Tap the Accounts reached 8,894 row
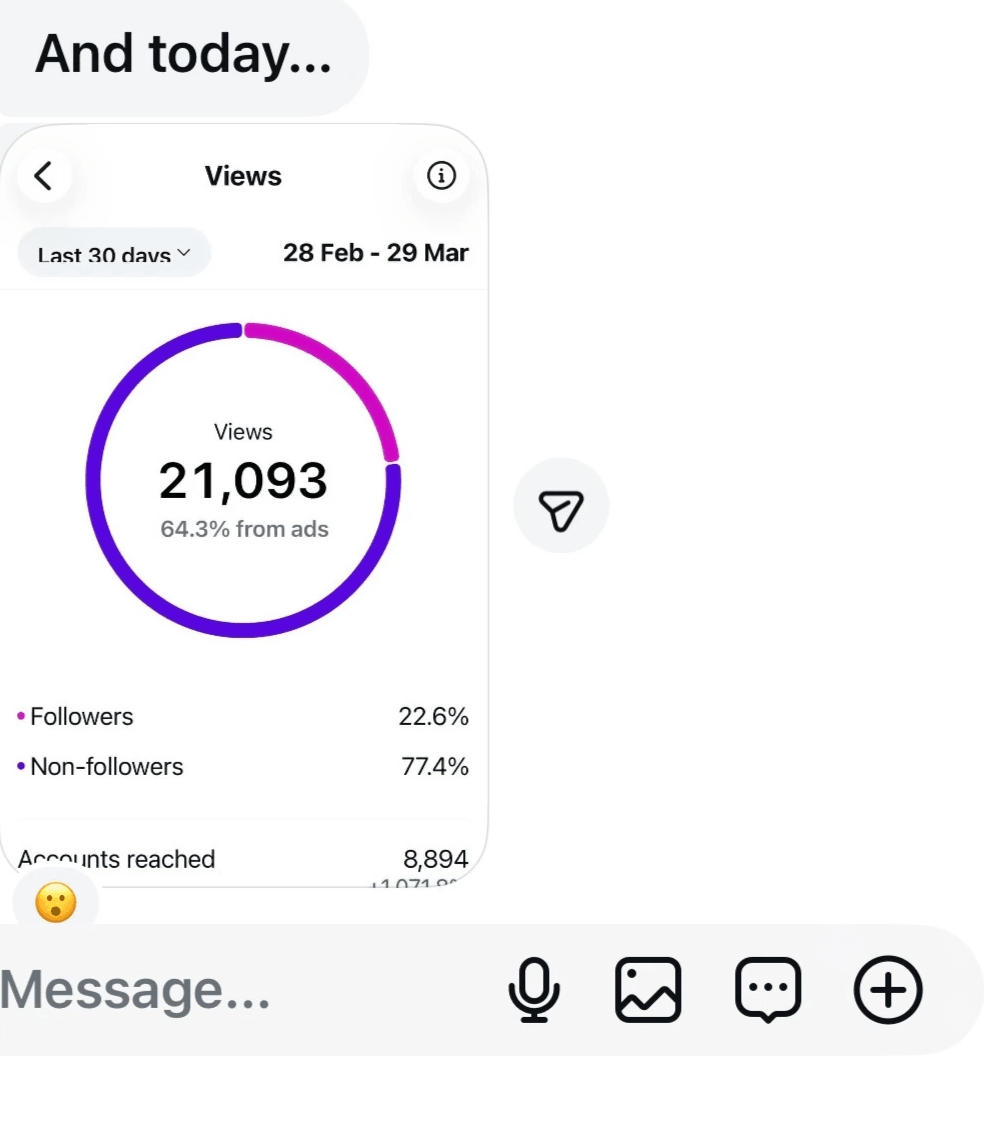 click(x=243, y=859)
